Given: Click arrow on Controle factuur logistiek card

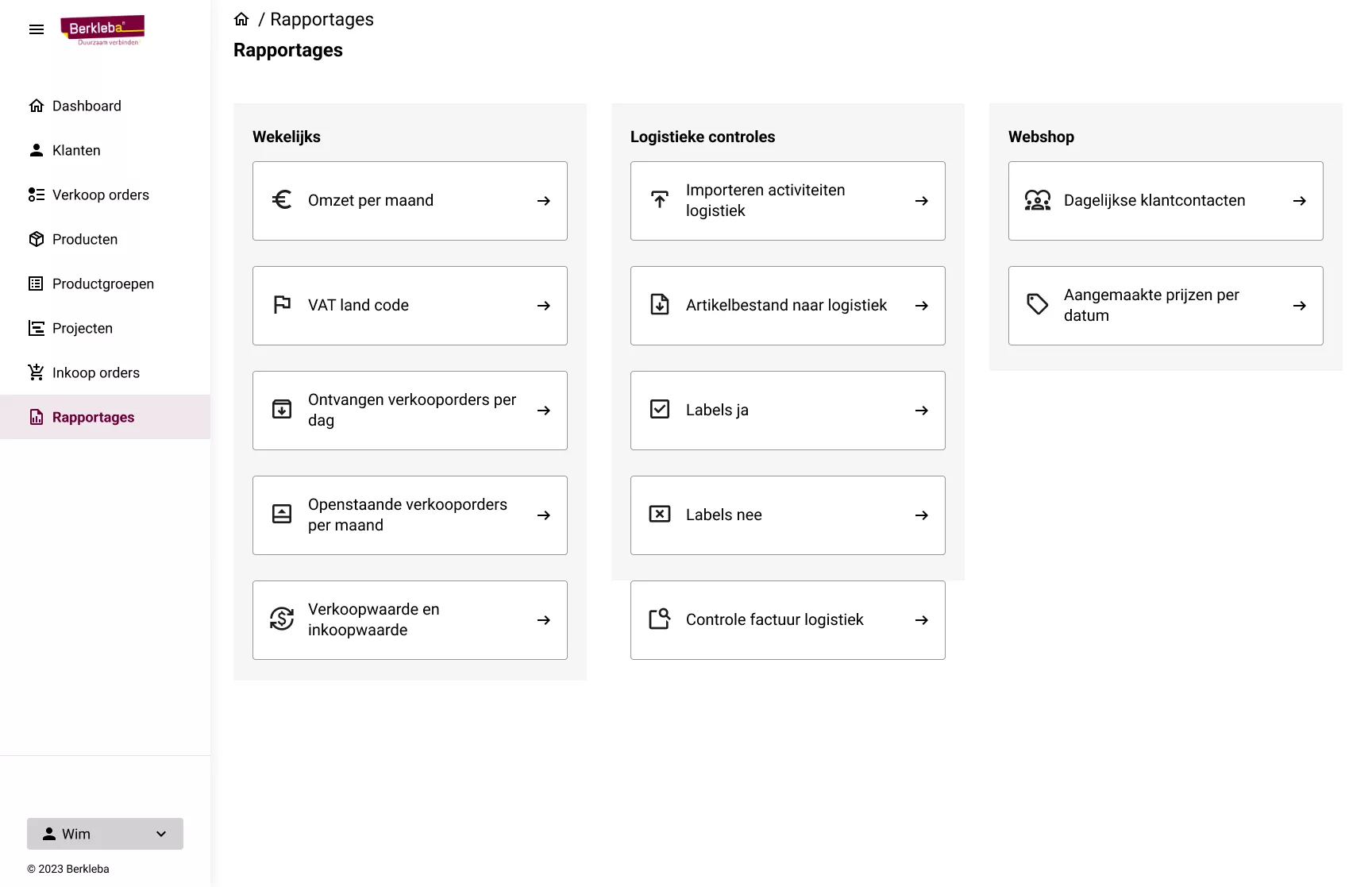Looking at the screenshot, I should (922, 620).
